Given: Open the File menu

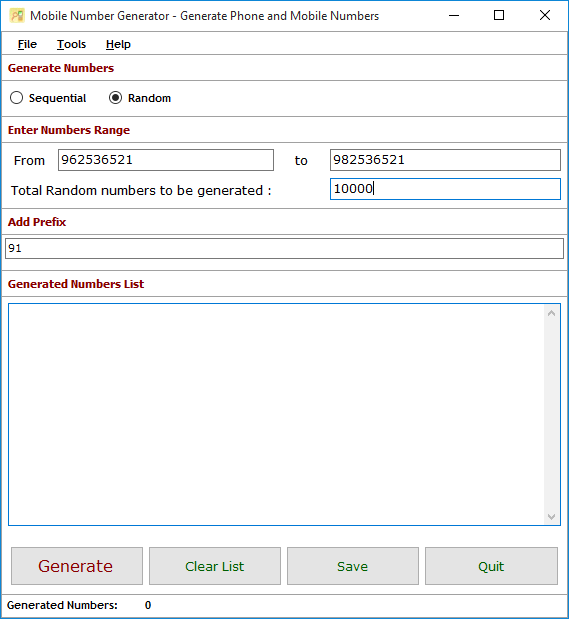Looking at the screenshot, I should point(27,44).
